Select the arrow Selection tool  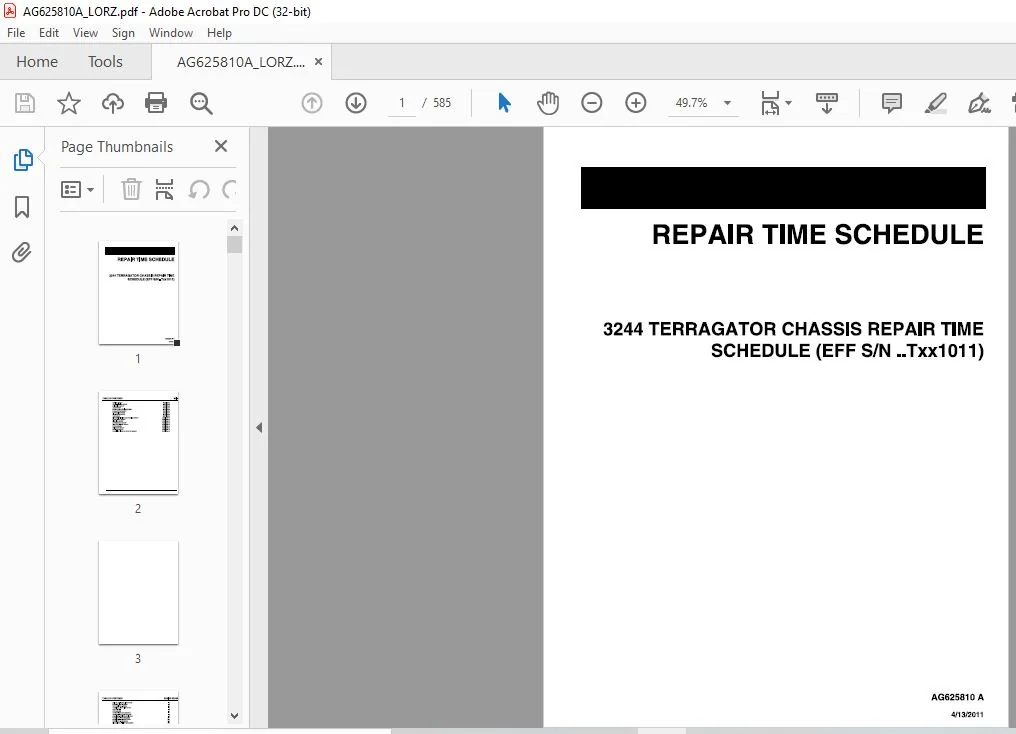pyautogui.click(x=504, y=103)
